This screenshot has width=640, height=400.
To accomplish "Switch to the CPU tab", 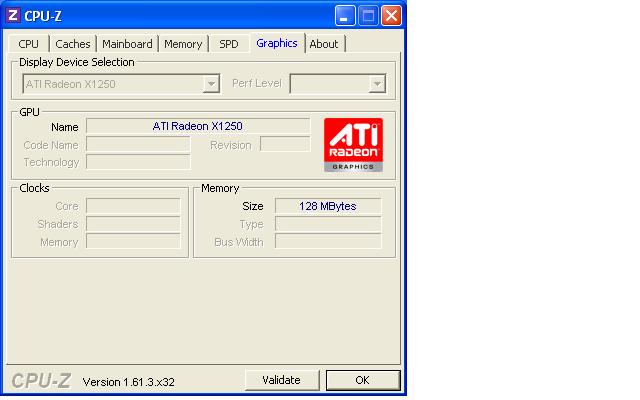I will coord(29,44).
